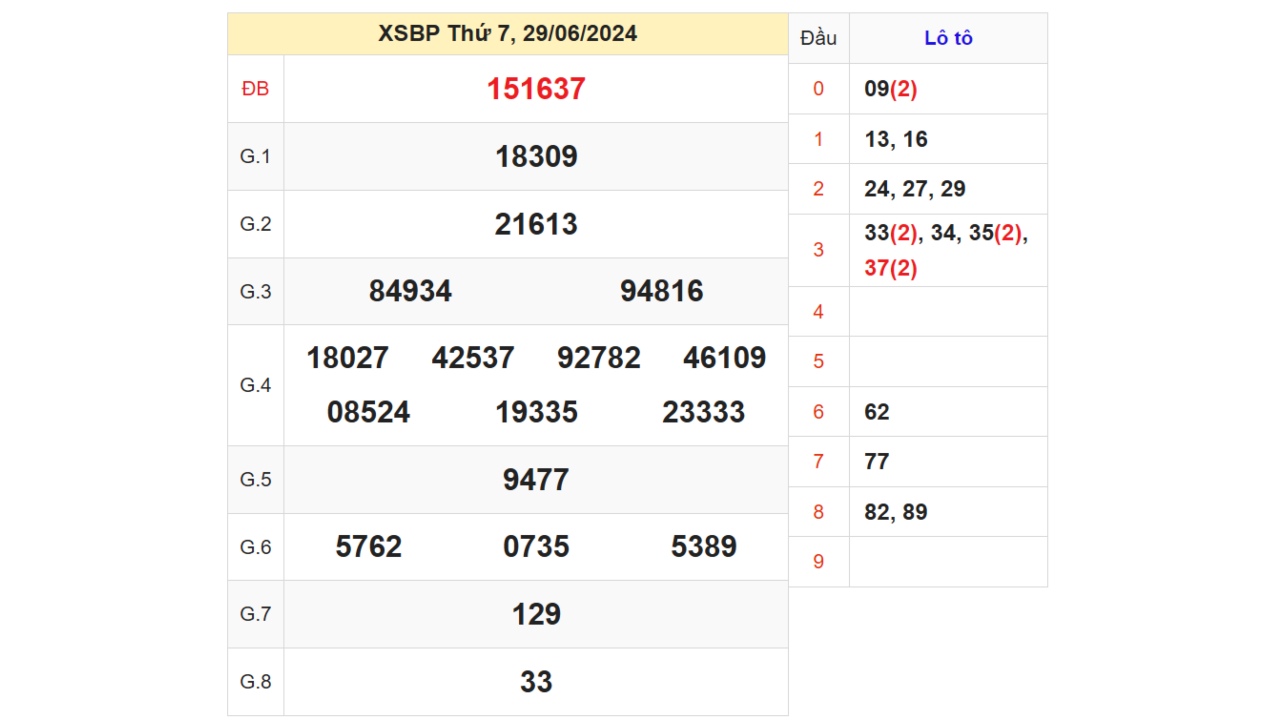The height and width of the screenshot is (720, 1280).
Task: Click third prize number 84934
Action: (410, 291)
